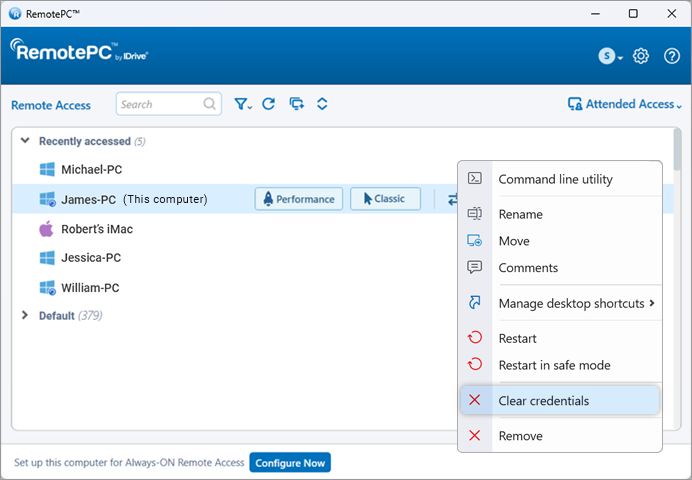
Task: Click the expand/collapse all groups icon
Action: coord(322,104)
